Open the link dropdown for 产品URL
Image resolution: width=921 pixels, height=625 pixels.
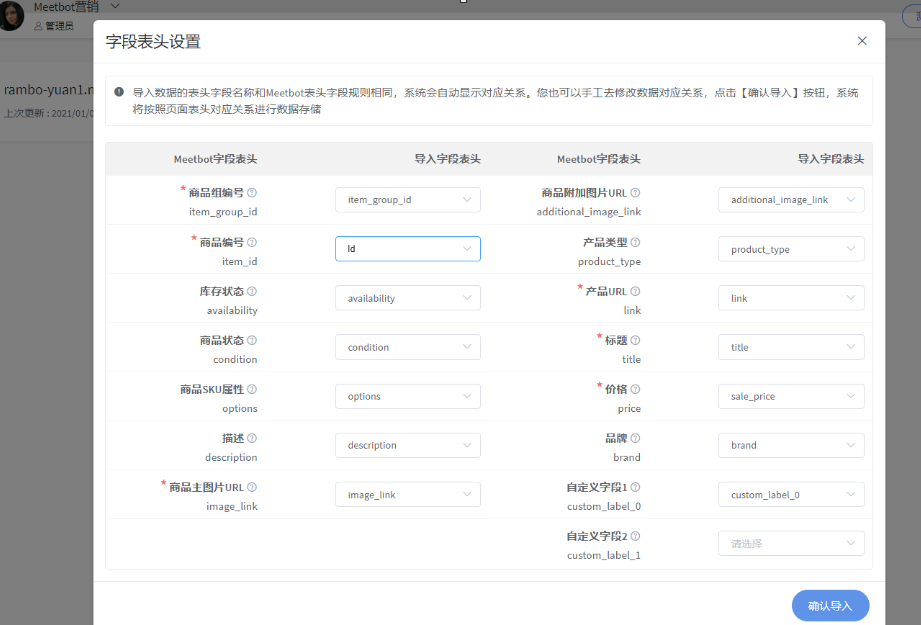(791, 298)
